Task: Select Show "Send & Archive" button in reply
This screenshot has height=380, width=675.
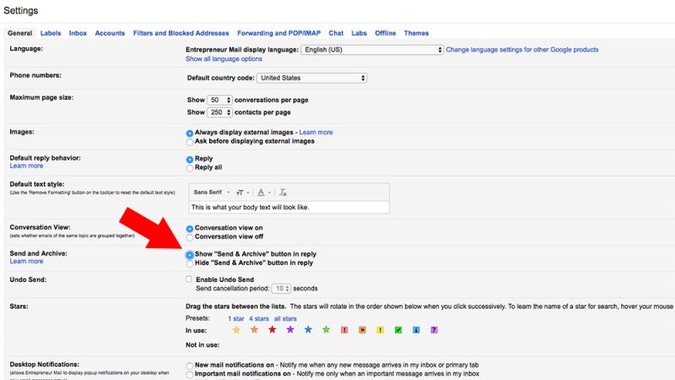Action: pos(189,255)
